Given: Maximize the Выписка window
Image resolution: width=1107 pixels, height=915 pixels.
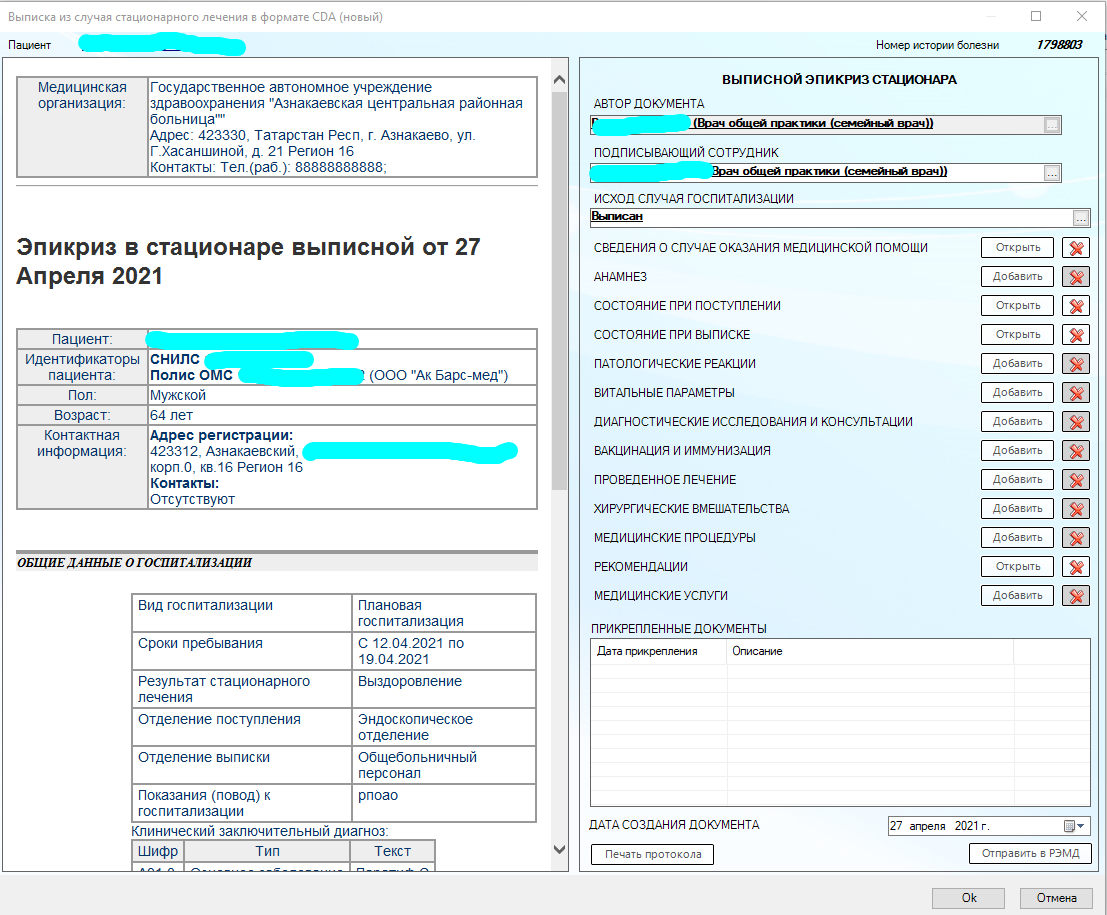Looking at the screenshot, I should 1036,16.
